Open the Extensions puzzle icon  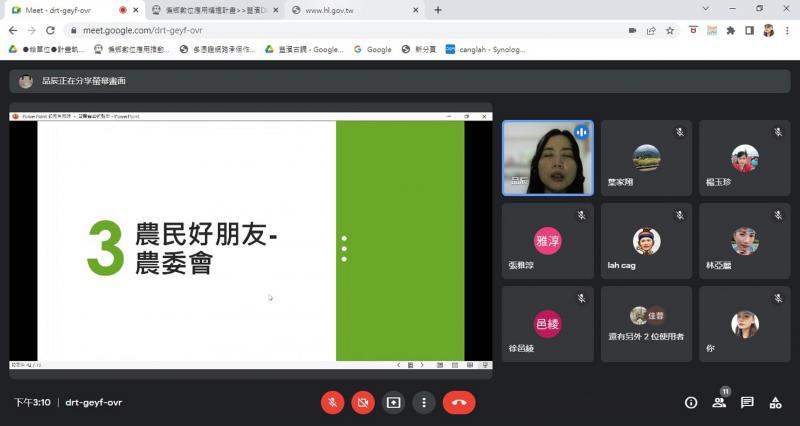[731, 31]
